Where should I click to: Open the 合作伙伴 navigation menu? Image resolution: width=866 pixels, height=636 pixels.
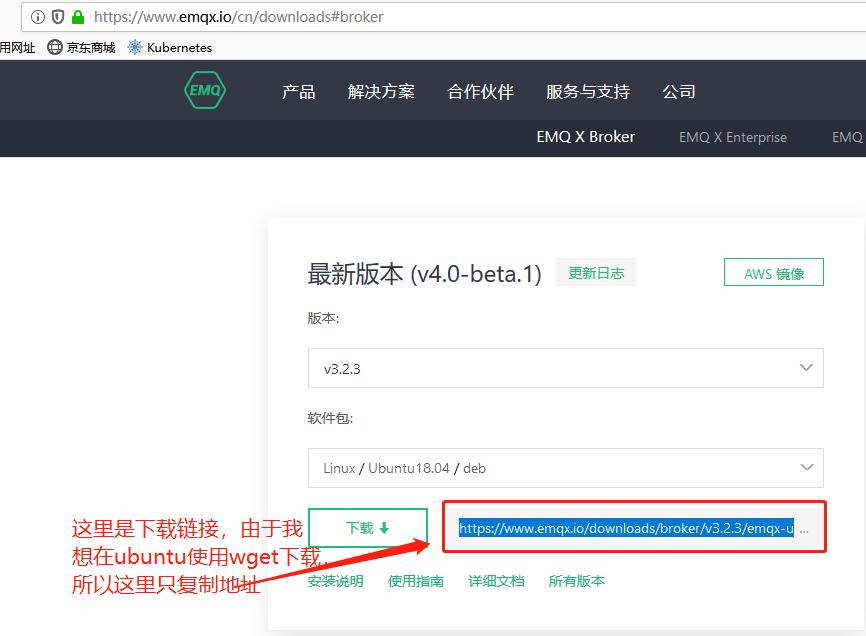pos(480,92)
